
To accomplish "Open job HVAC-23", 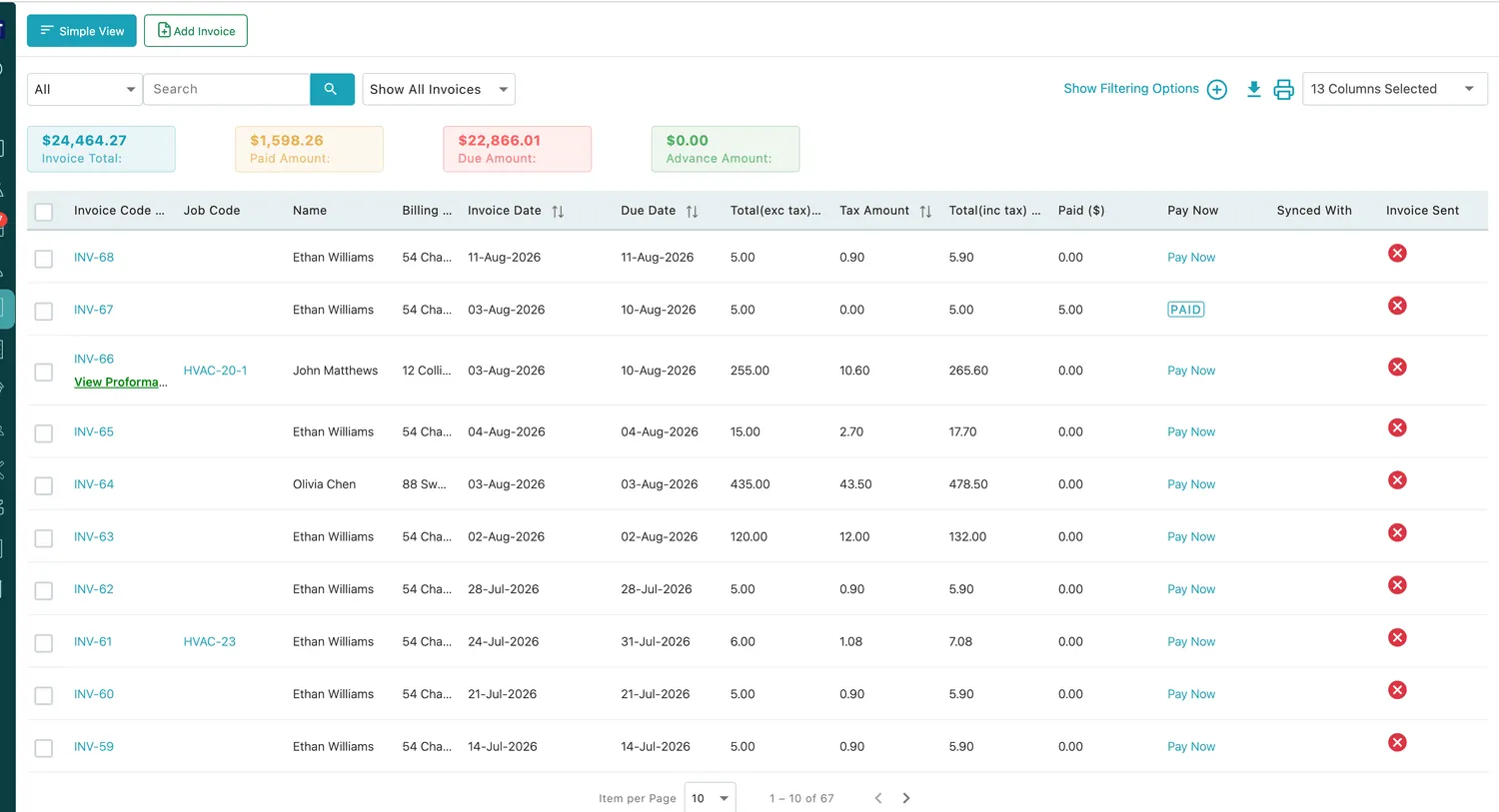I will [x=210, y=642].
